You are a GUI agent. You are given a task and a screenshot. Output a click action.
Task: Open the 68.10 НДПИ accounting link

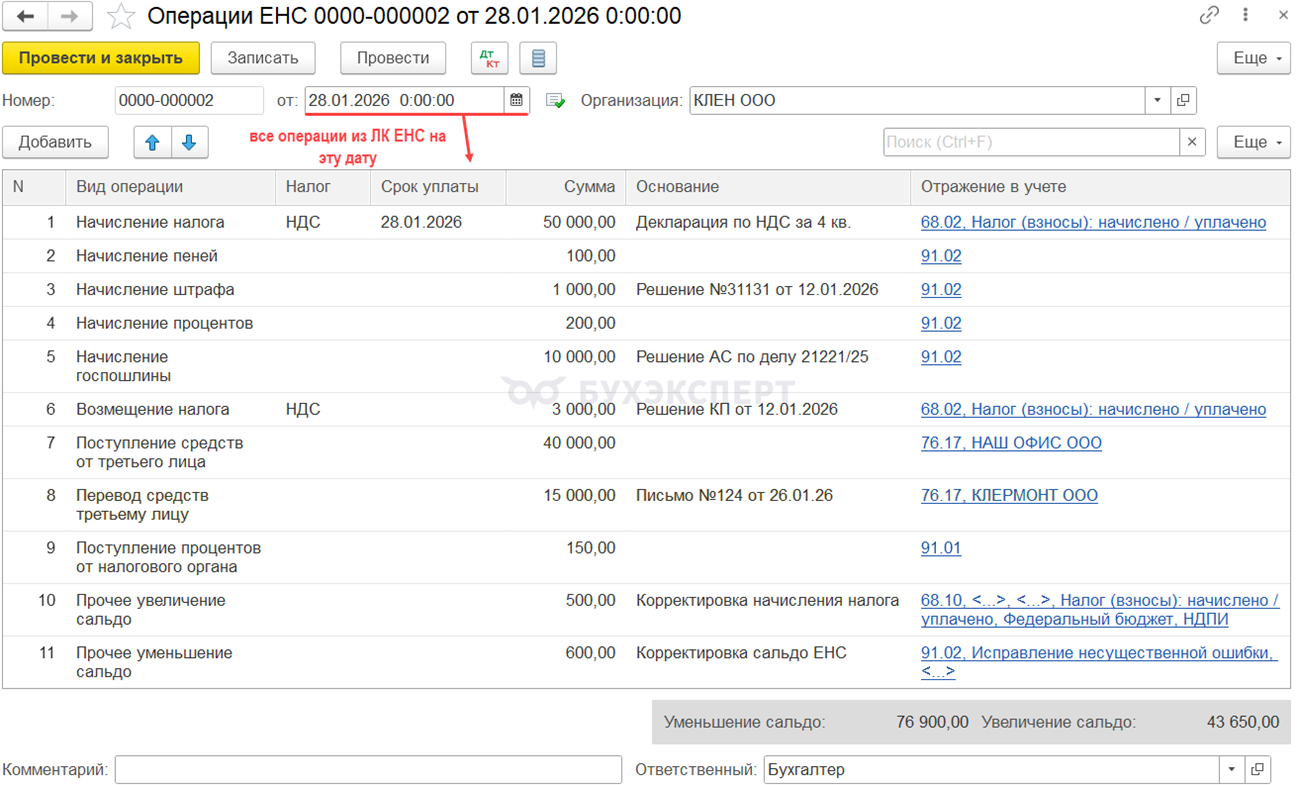point(1100,610)
